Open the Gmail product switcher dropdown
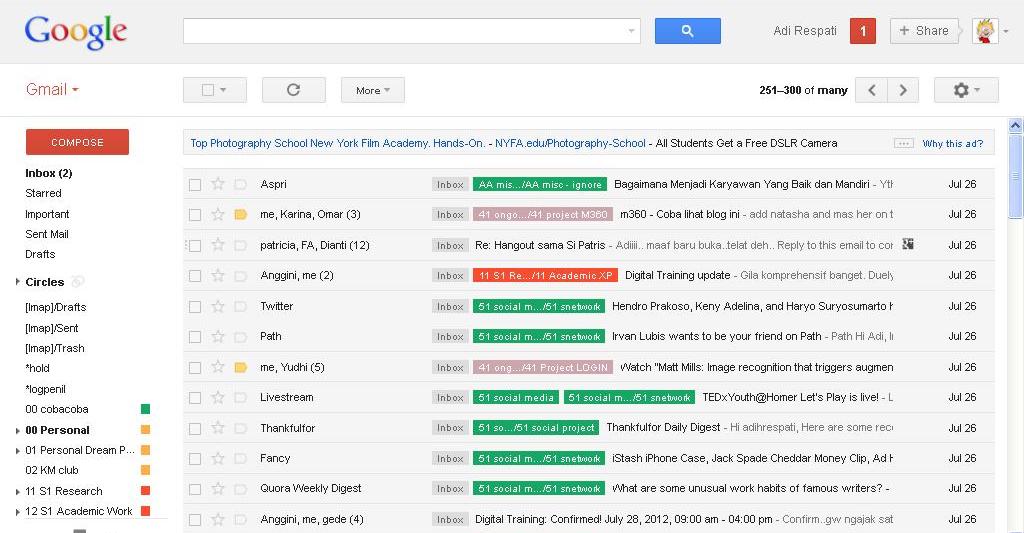Viewport: 1024px width, 533px height. pos(52,89)
